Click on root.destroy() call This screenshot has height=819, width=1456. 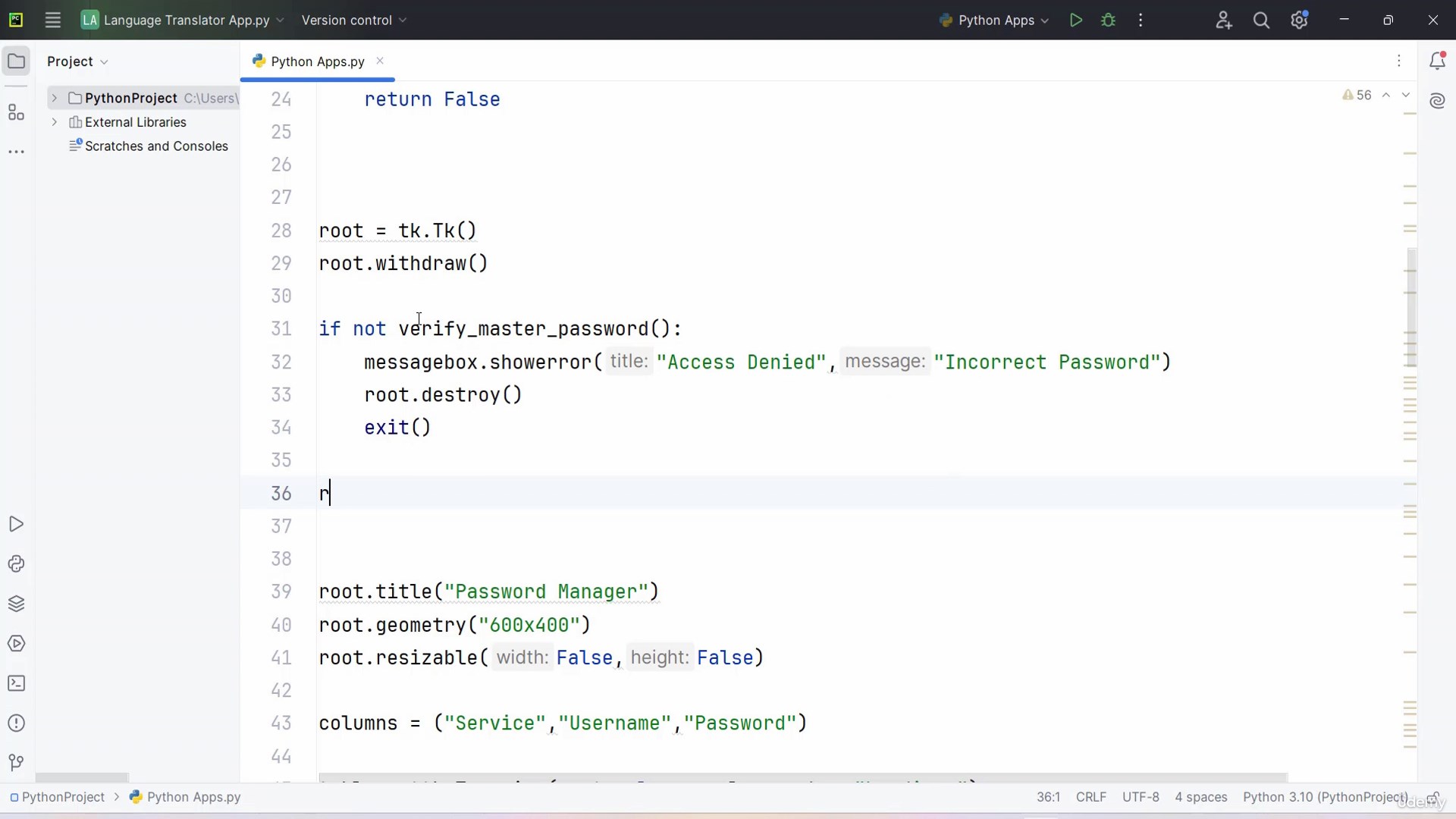443,395
